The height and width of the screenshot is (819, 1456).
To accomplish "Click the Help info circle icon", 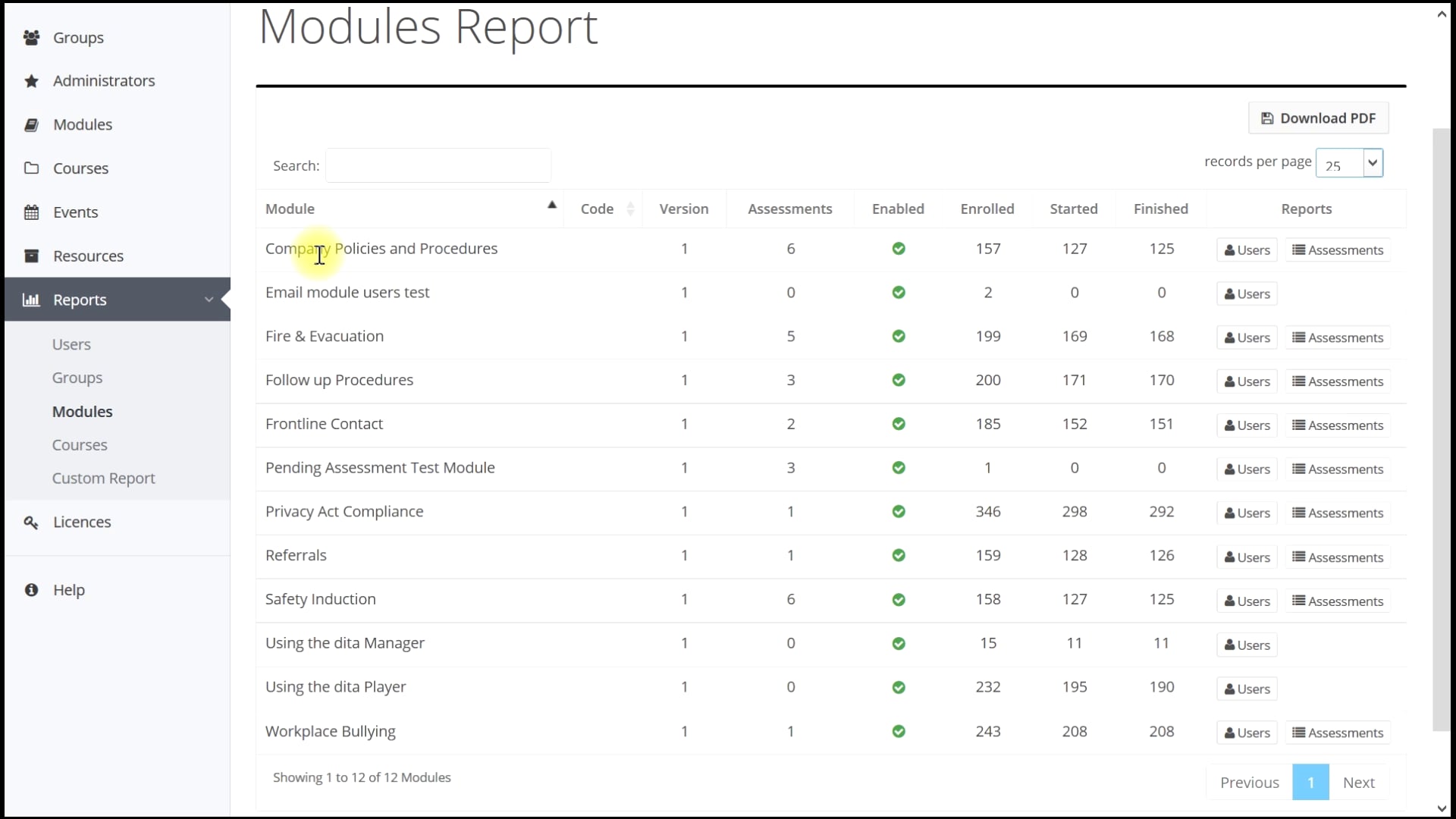I will click(31, 589).
